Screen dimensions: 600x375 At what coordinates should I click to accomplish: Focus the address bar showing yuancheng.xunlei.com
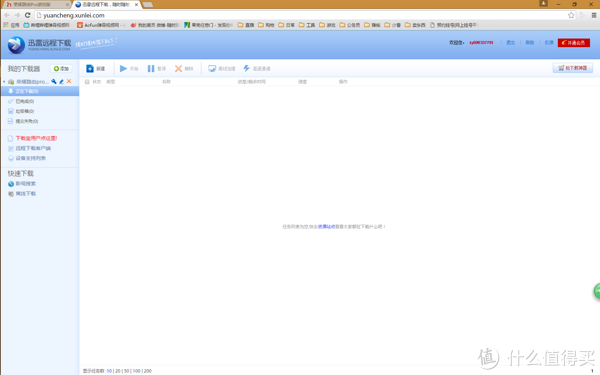pyautogui.click(x=301, y=15)
